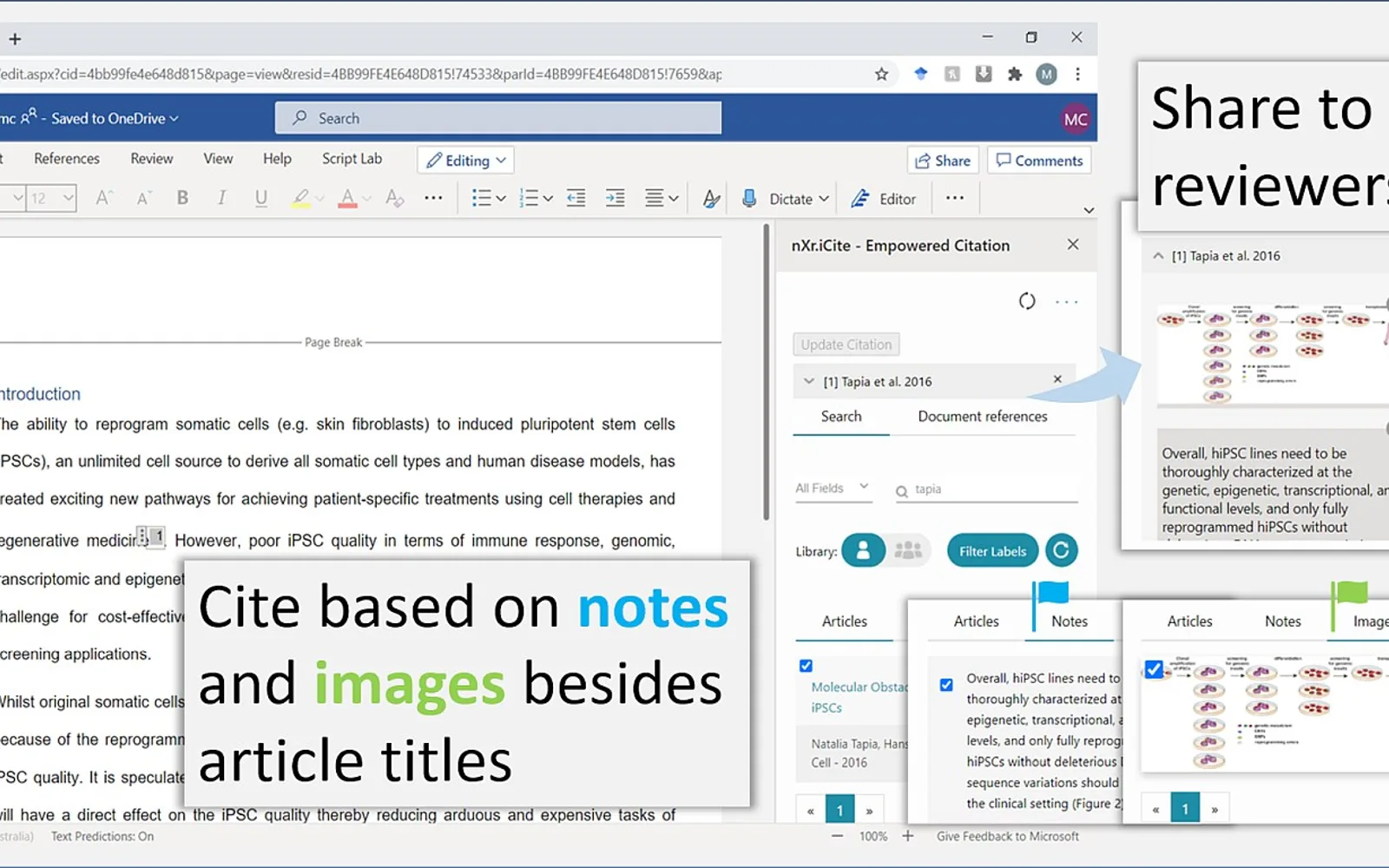Open the Review ribbon tab

tap(152, 159)
